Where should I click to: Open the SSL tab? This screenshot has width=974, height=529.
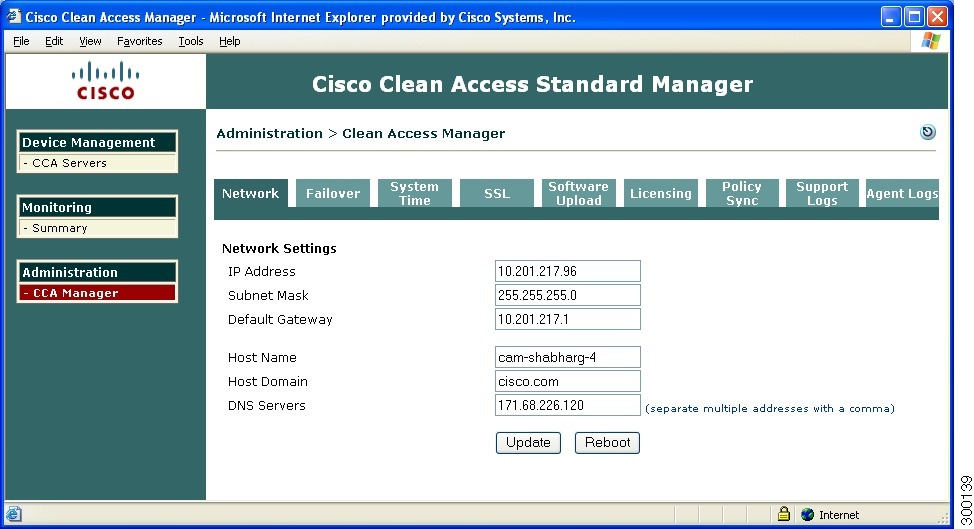point(496,194)
